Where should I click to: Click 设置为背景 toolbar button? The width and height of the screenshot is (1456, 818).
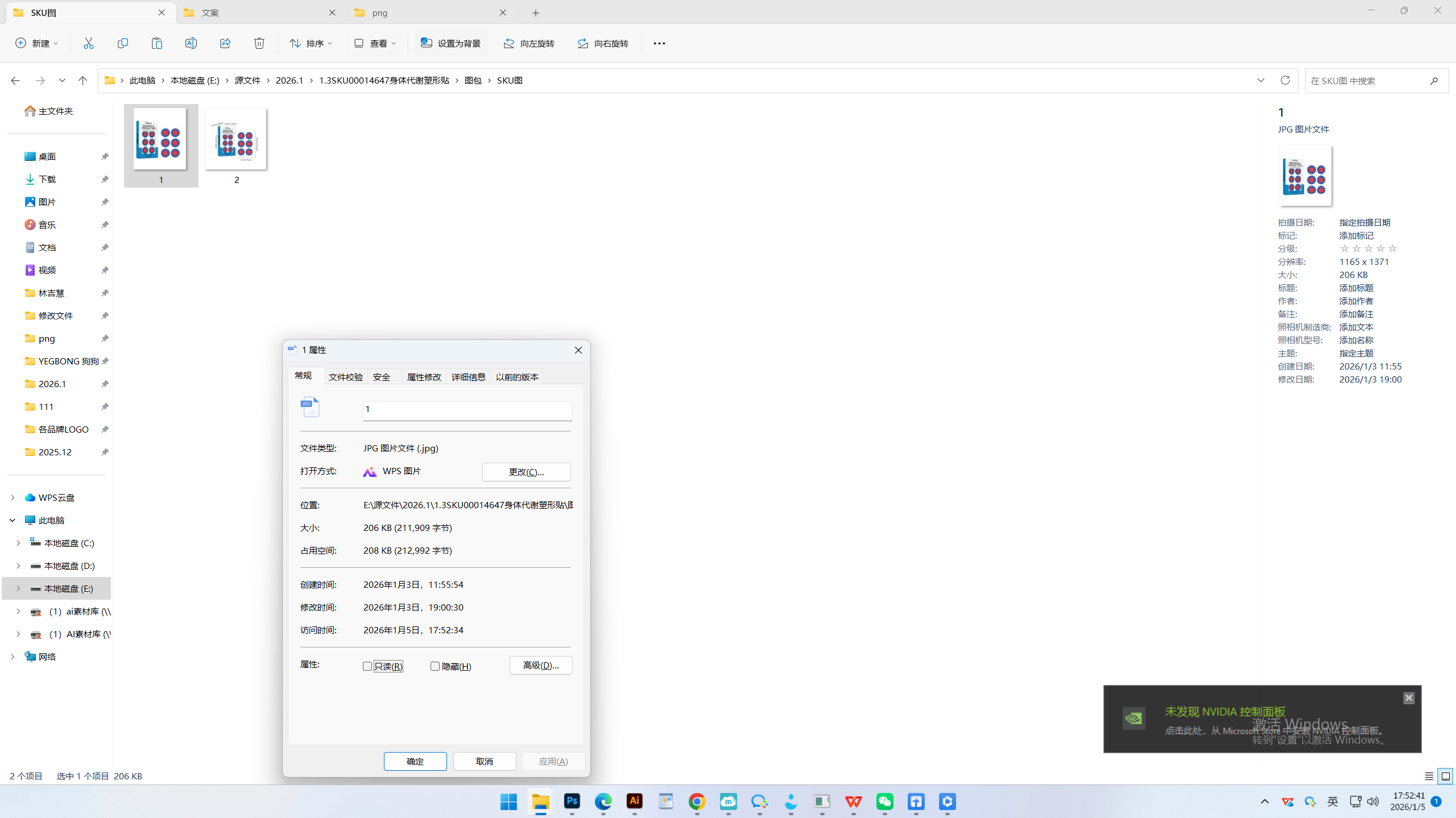tap(450, 43)
